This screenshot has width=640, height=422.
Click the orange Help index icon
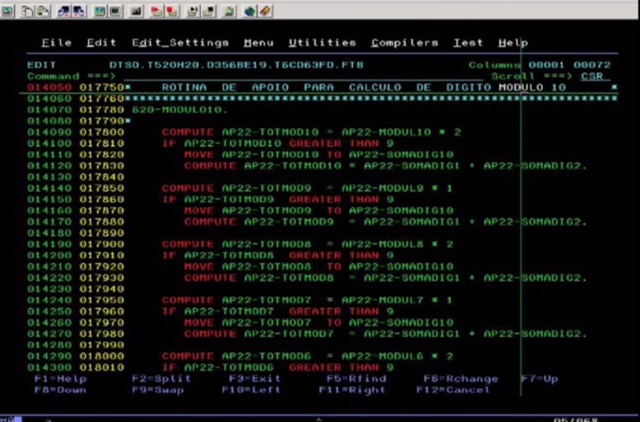coord(265,11)
